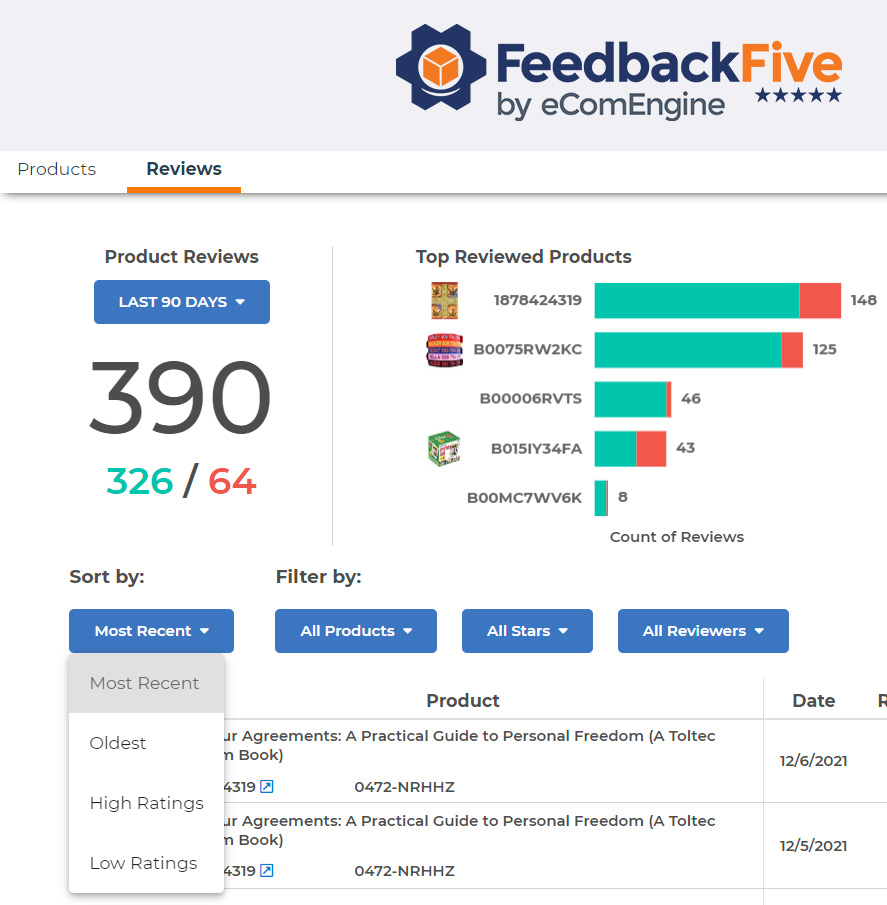Click the total review count 390
This screenshot has height=905, width=887.
pos(181,397)
